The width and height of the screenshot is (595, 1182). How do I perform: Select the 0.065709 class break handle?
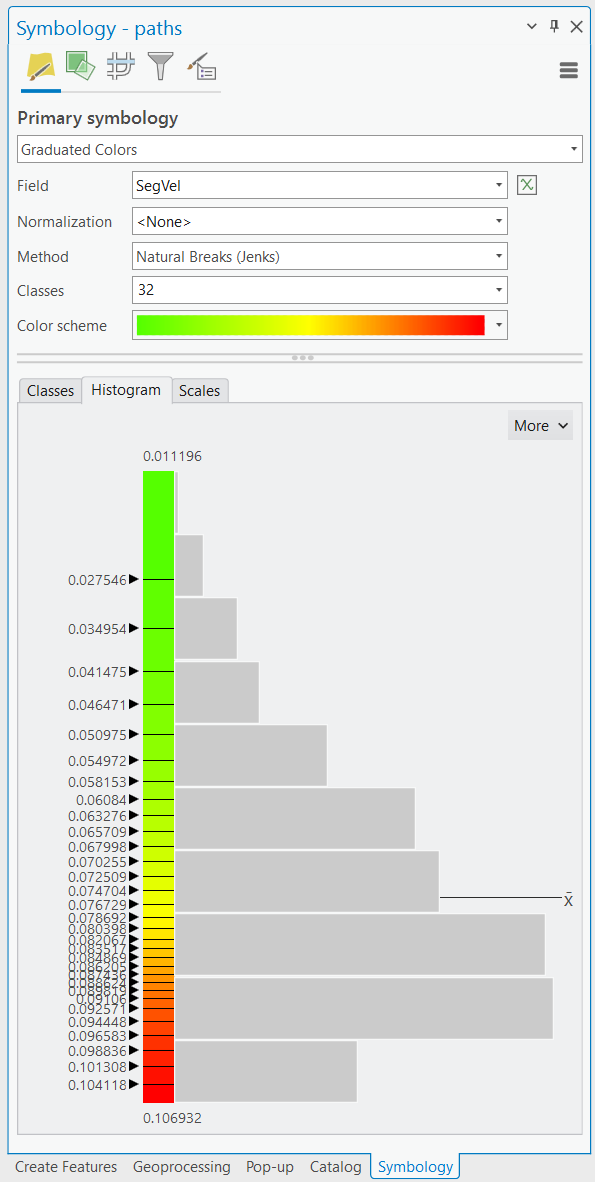click(134, 831)
